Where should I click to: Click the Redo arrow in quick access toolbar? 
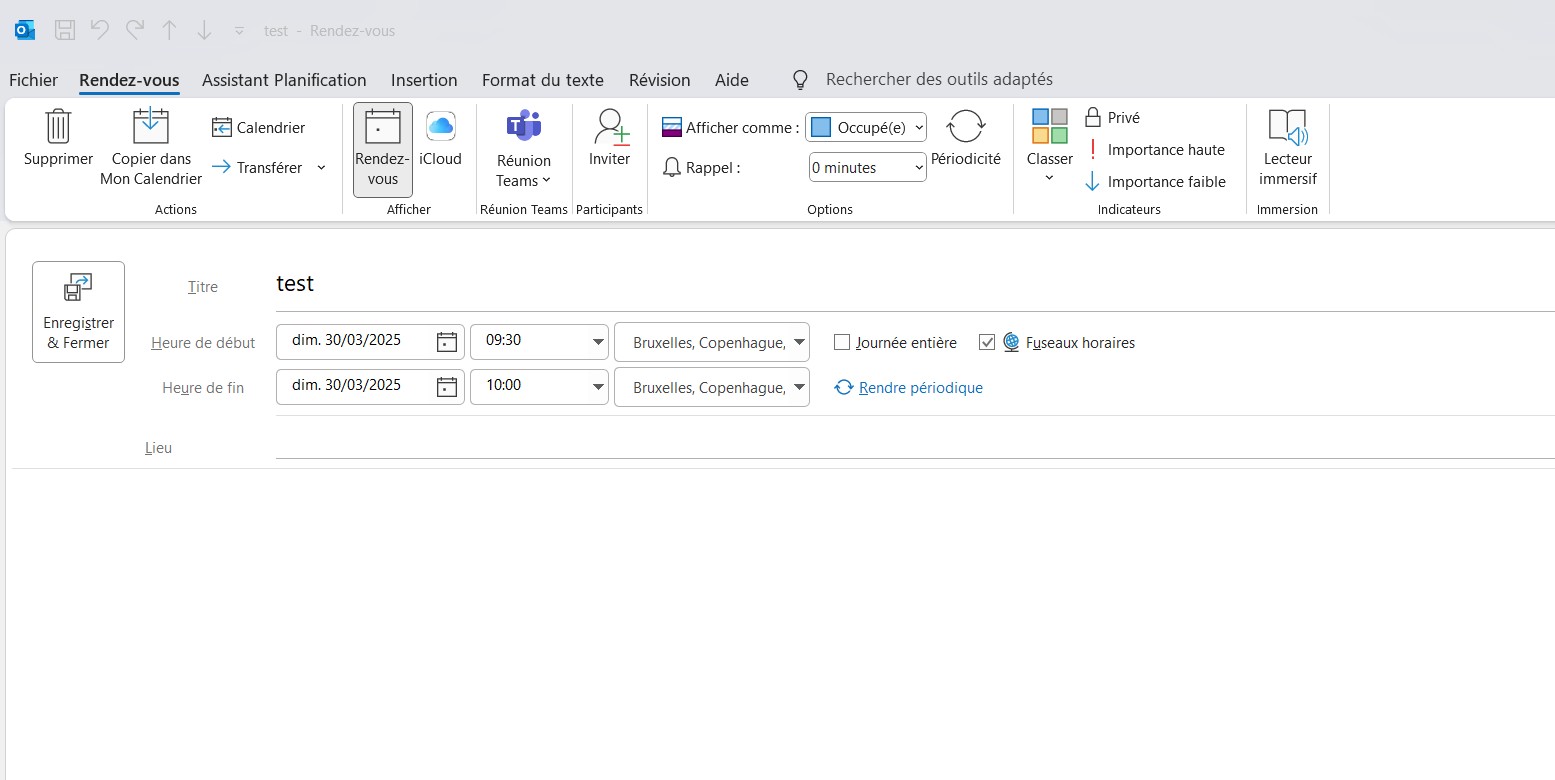[x=135, y=30]
